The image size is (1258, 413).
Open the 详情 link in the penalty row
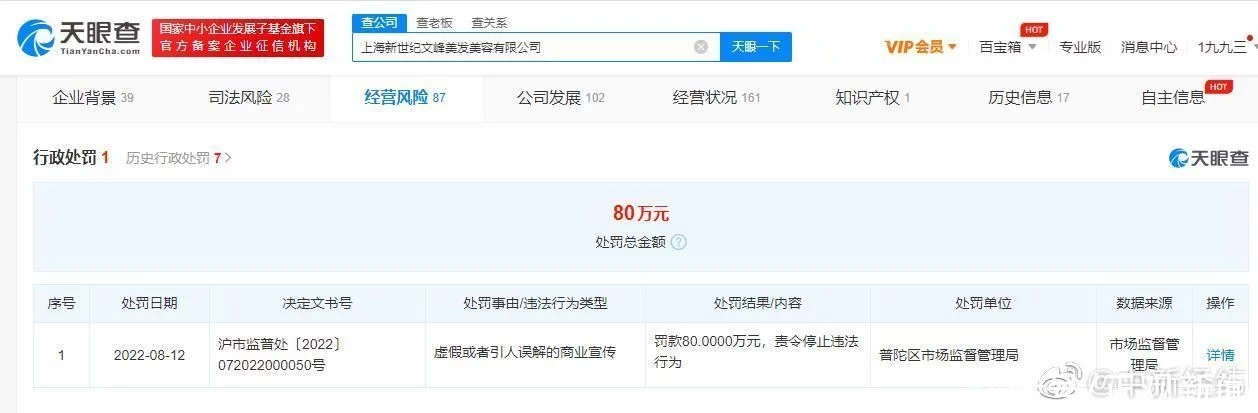point(1220,355)
